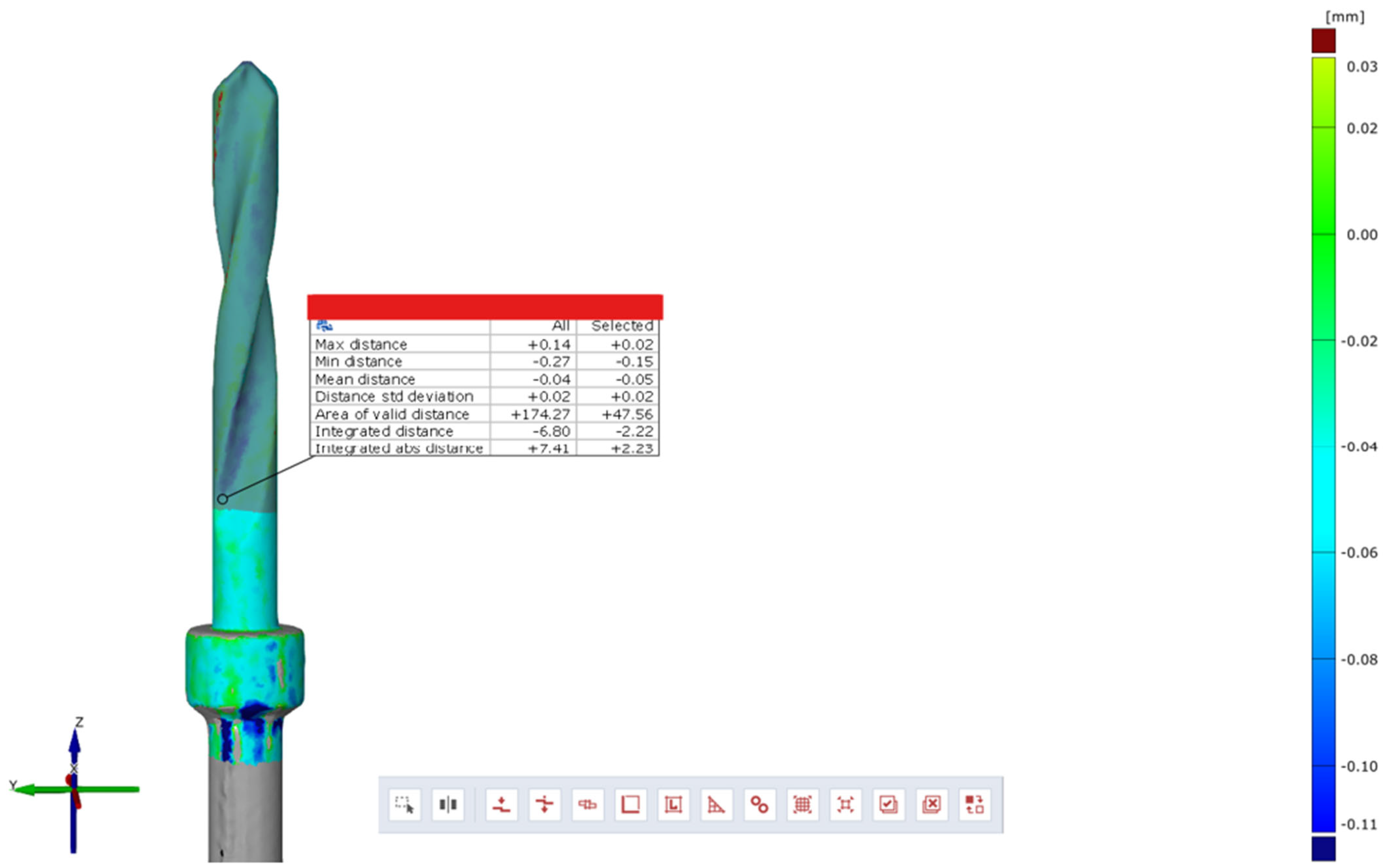
Task: Toggle the deselect-all X layers icon
Action: pos(931,804)
